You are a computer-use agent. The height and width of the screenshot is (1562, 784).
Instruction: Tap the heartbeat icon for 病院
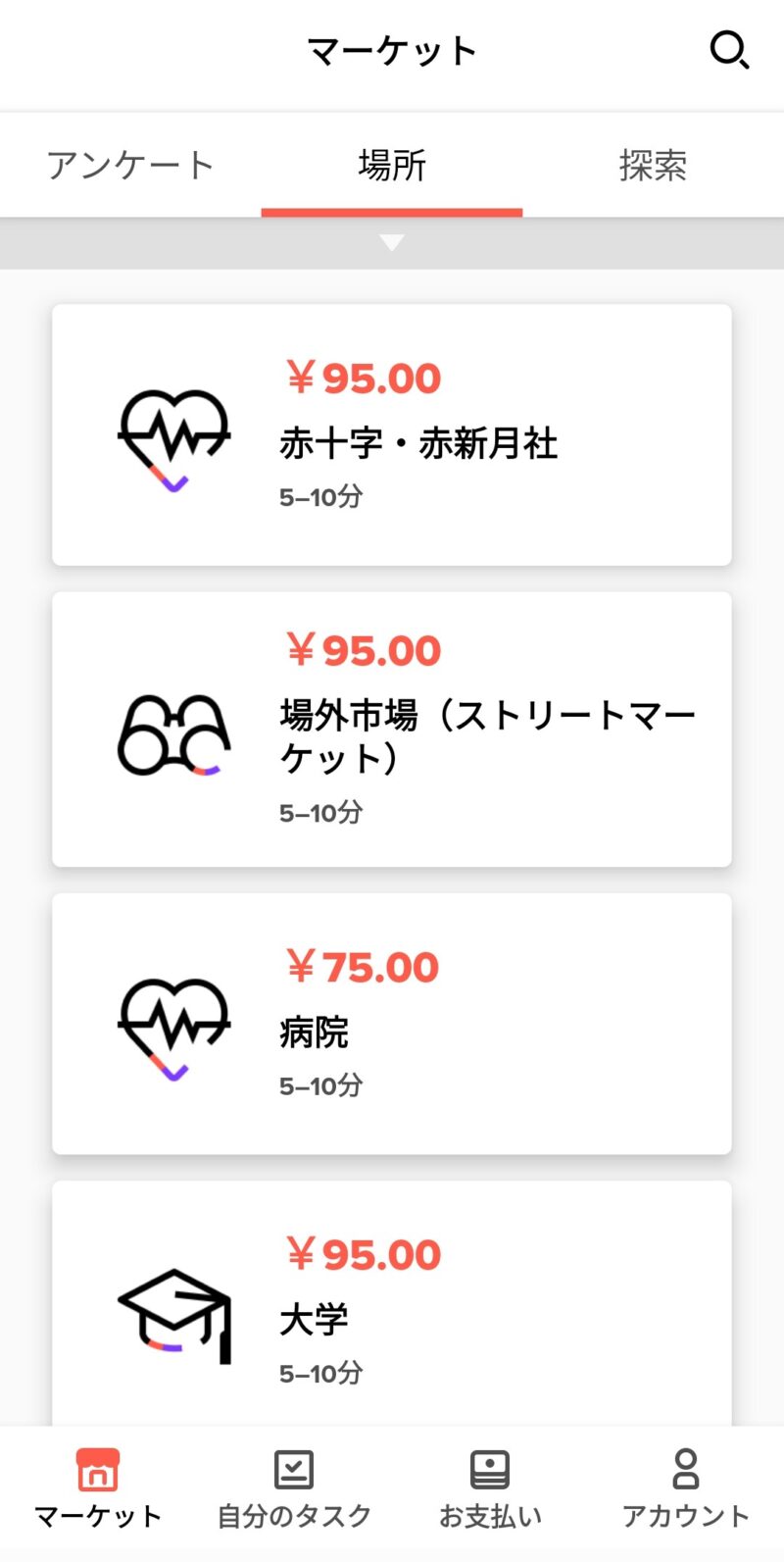tap(174, 1028)
